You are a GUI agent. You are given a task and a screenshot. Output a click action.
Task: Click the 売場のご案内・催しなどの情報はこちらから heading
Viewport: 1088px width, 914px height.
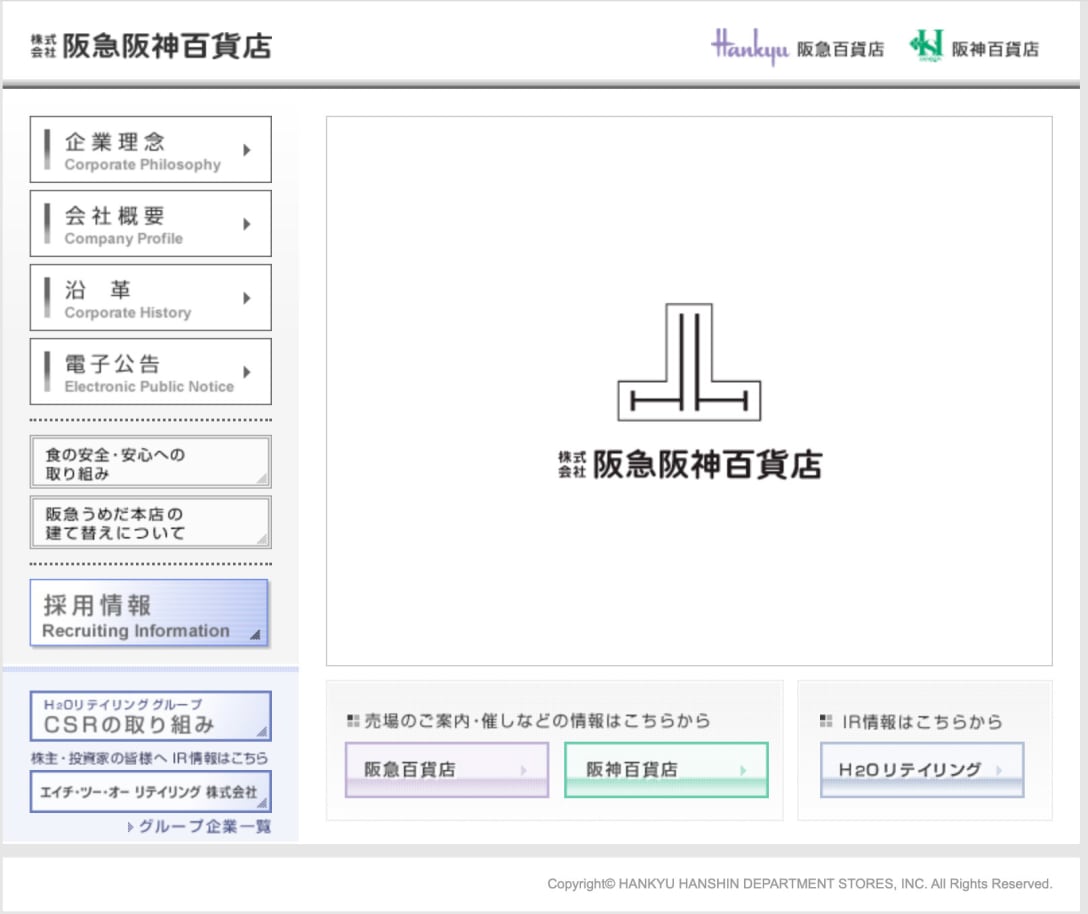pyautogui.click(x=529, y=721)
